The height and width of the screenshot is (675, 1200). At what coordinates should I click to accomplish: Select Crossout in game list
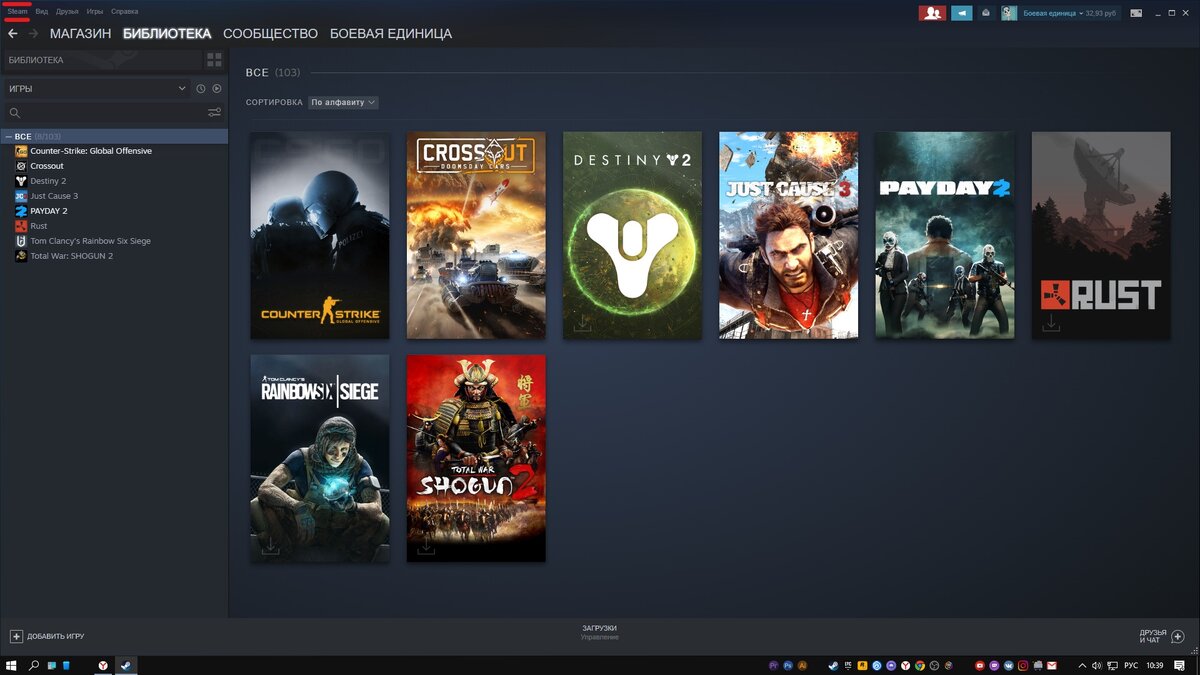[x=47, y=166]
